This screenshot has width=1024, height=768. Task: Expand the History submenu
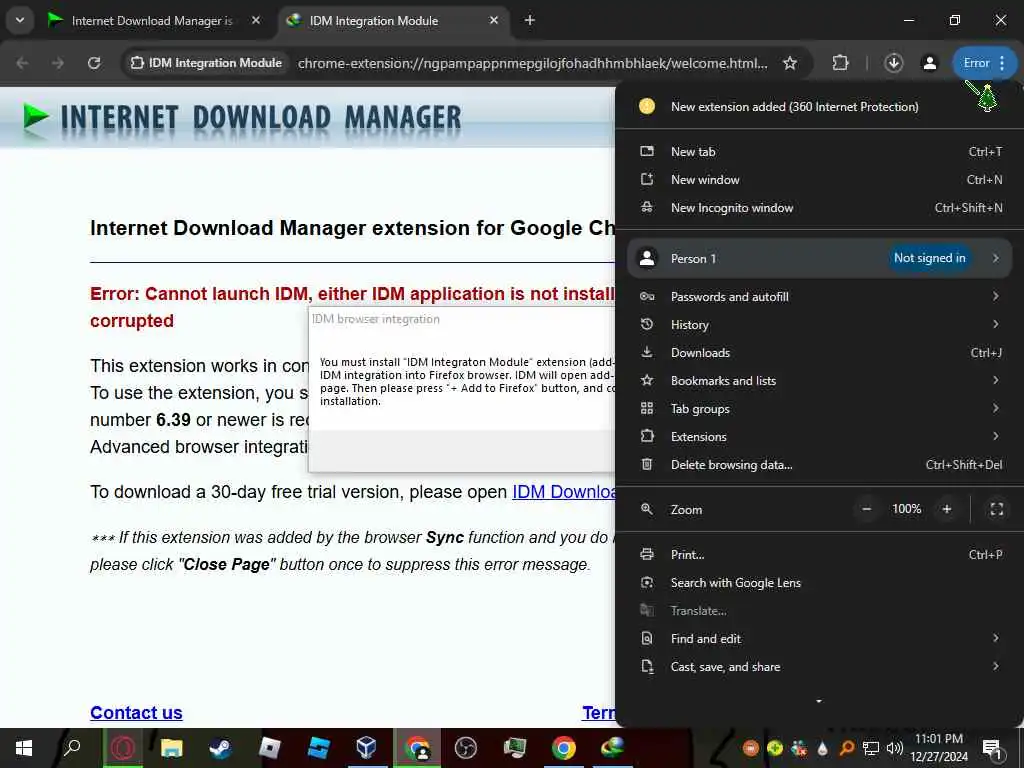tap(820, 325)
